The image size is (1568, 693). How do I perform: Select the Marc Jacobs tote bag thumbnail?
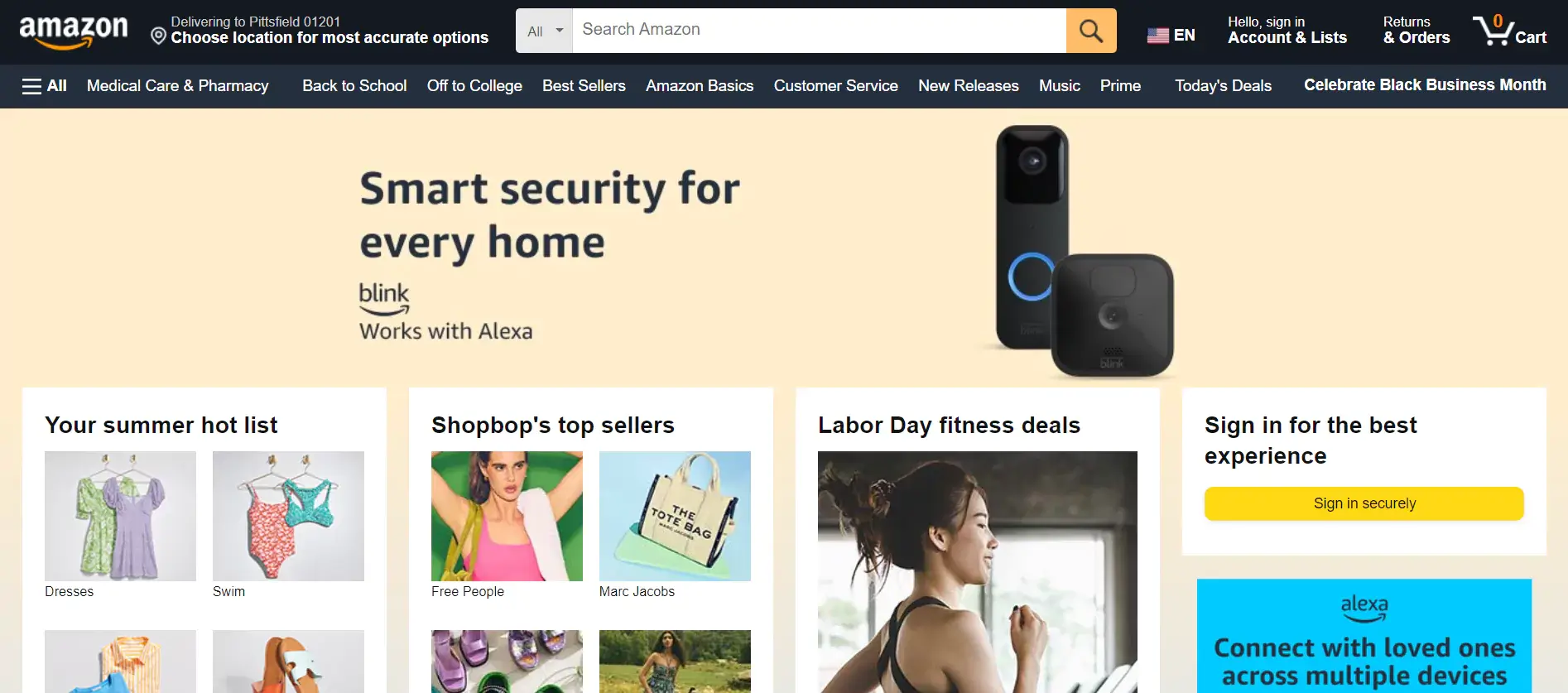(x=675, y=516)
